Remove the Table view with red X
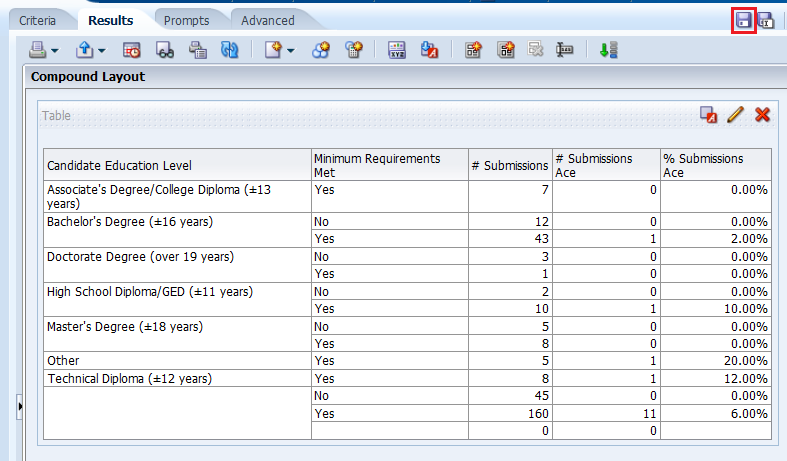 (762, 114)
